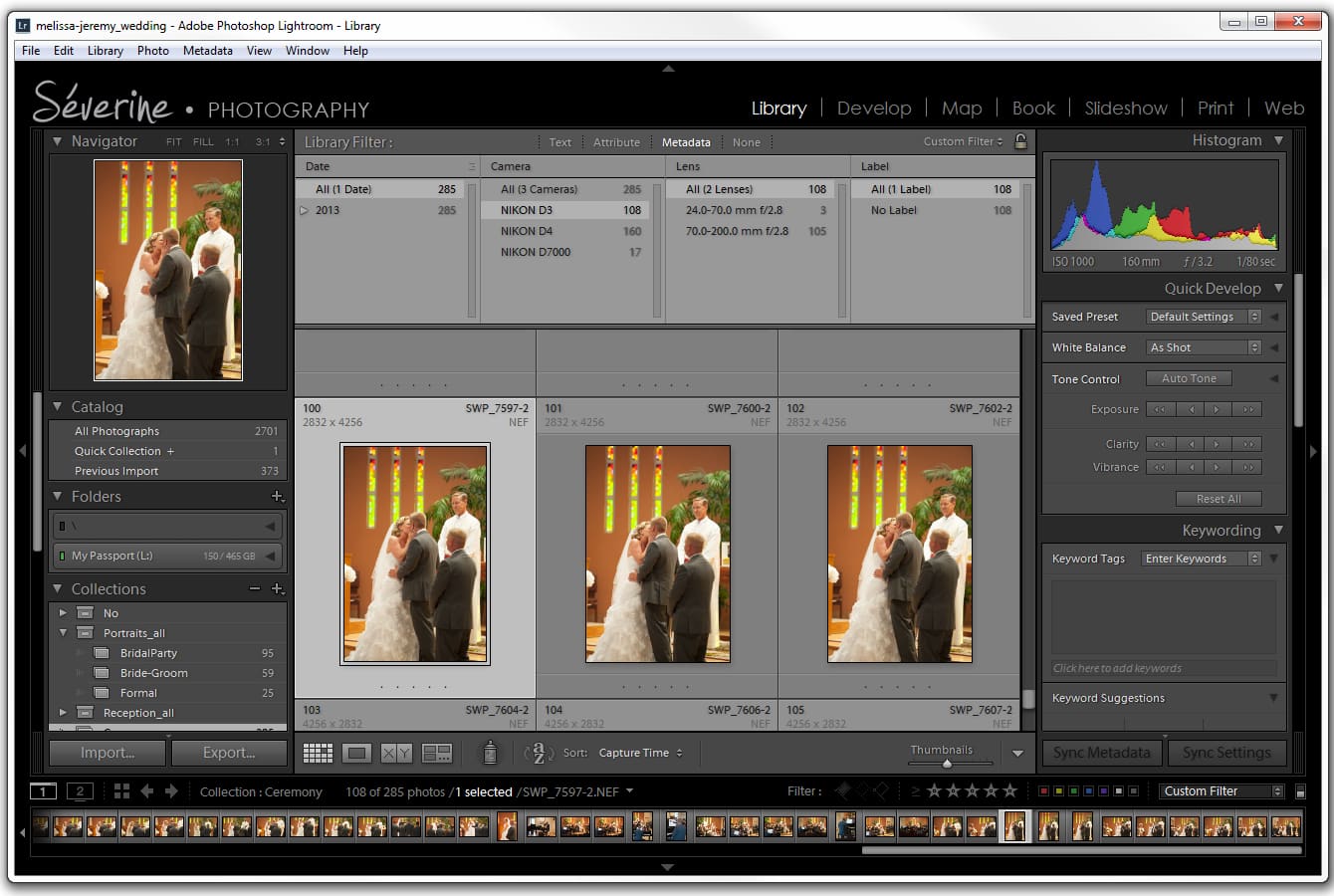Activate Survey view
Viewport: 1334px width, 896px height.
(437, 753)
